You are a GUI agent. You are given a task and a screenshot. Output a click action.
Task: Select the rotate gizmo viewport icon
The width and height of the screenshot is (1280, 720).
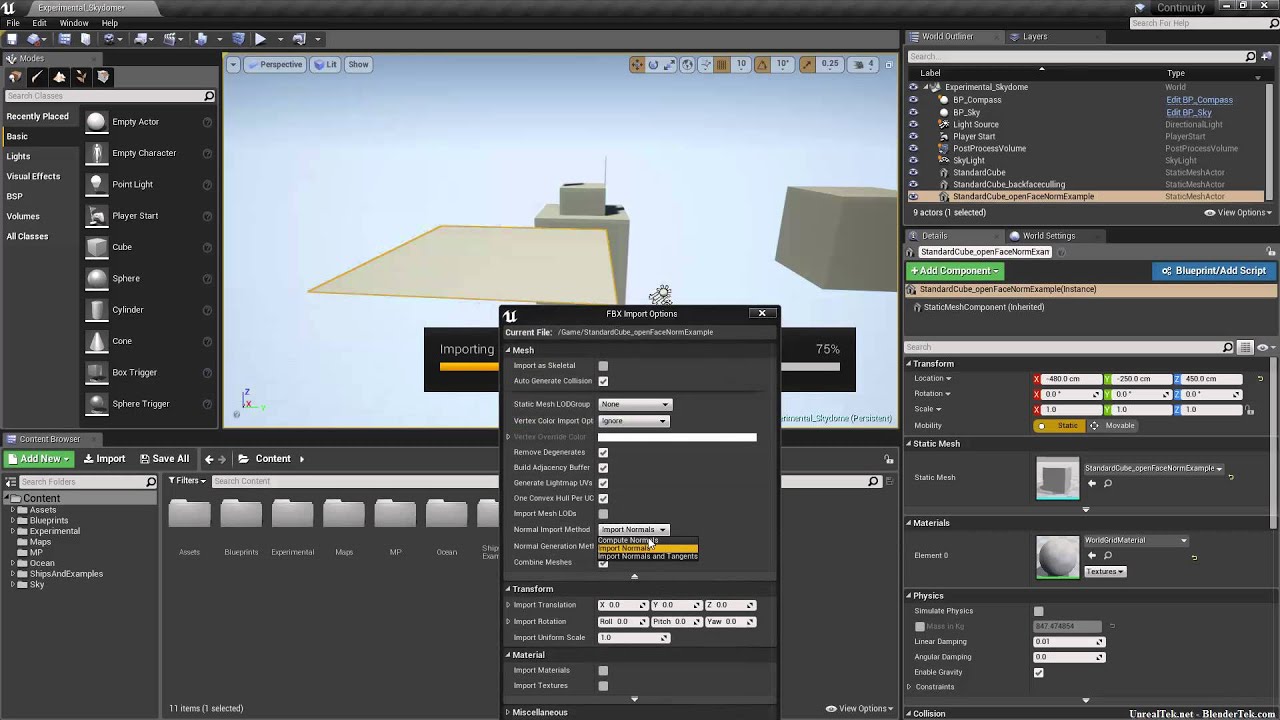pos(653,64)
